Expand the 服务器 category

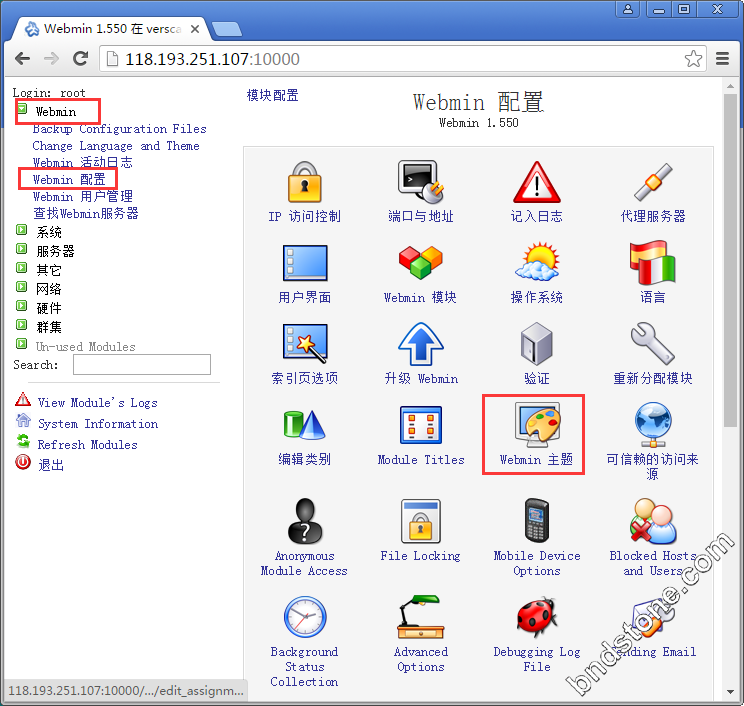click(21, 249)
